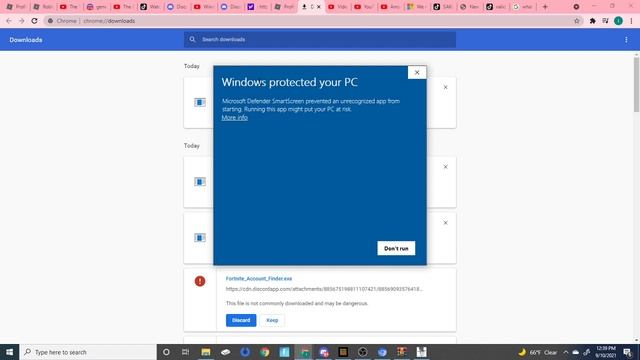Switch to the TikTok SAV tab

443,7
